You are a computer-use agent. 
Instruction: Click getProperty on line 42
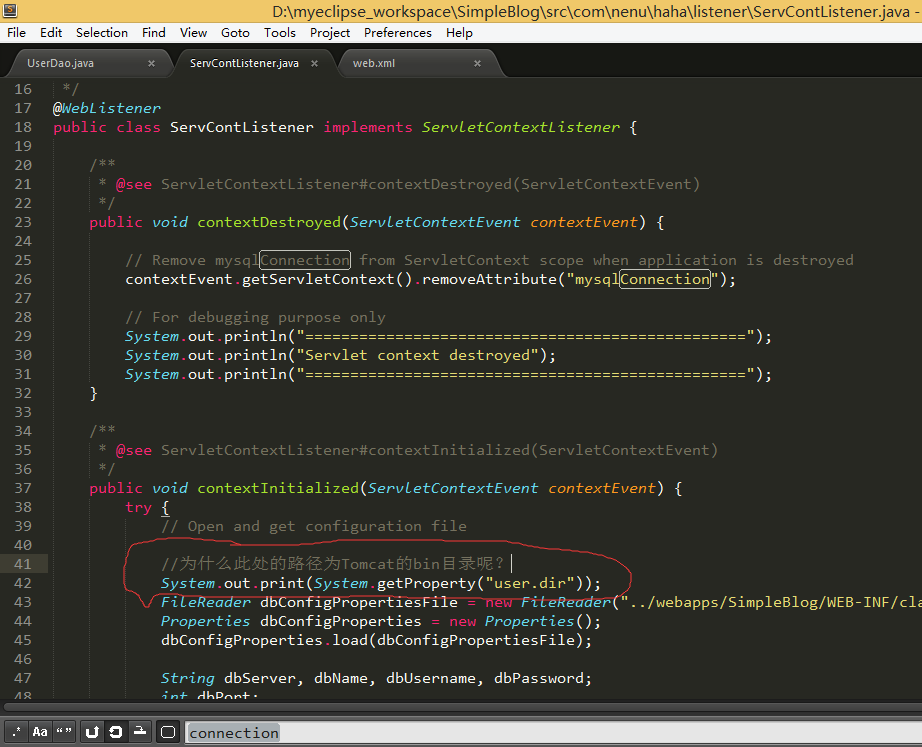[x=426, y=583]
